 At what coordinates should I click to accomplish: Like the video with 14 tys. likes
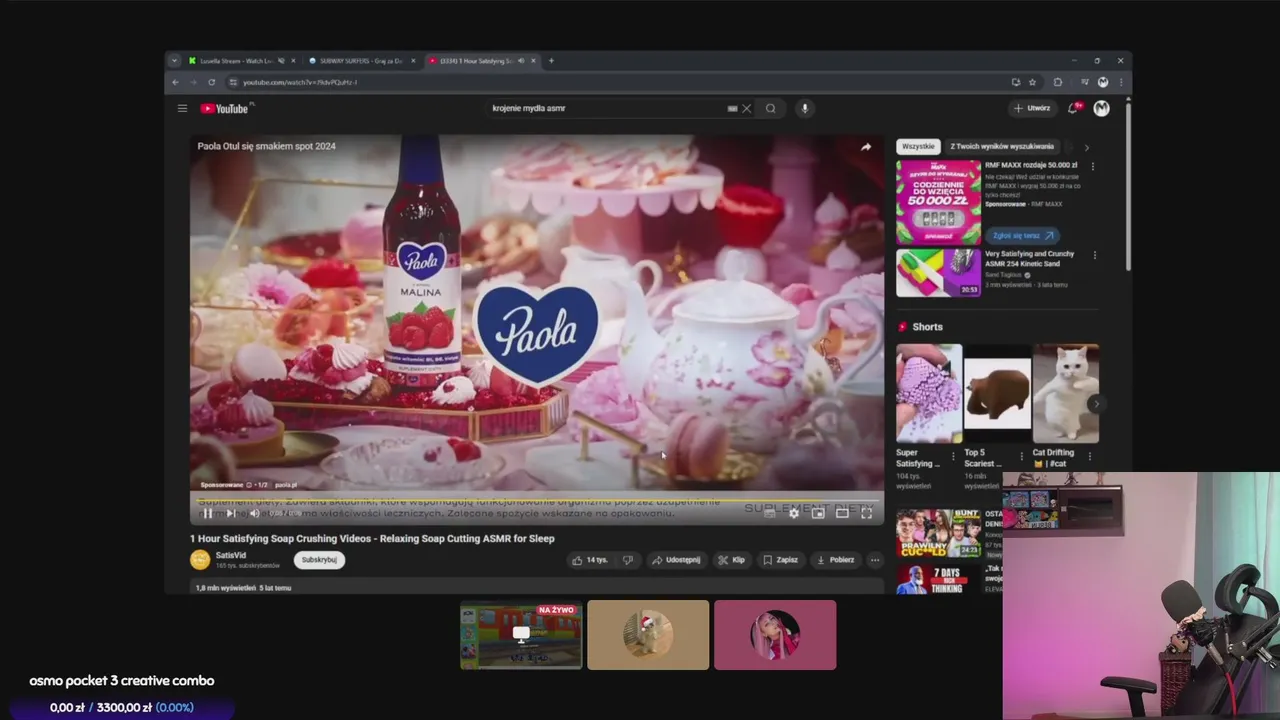pyautogui.click(x=590, y=560)
